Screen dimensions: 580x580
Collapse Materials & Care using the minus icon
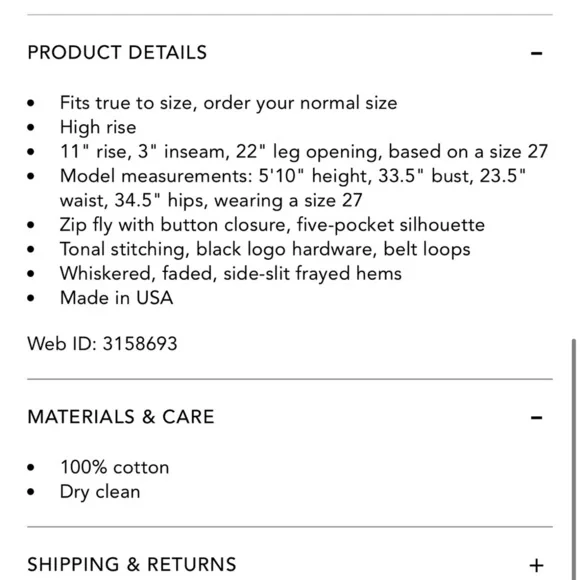coord(536,418)
